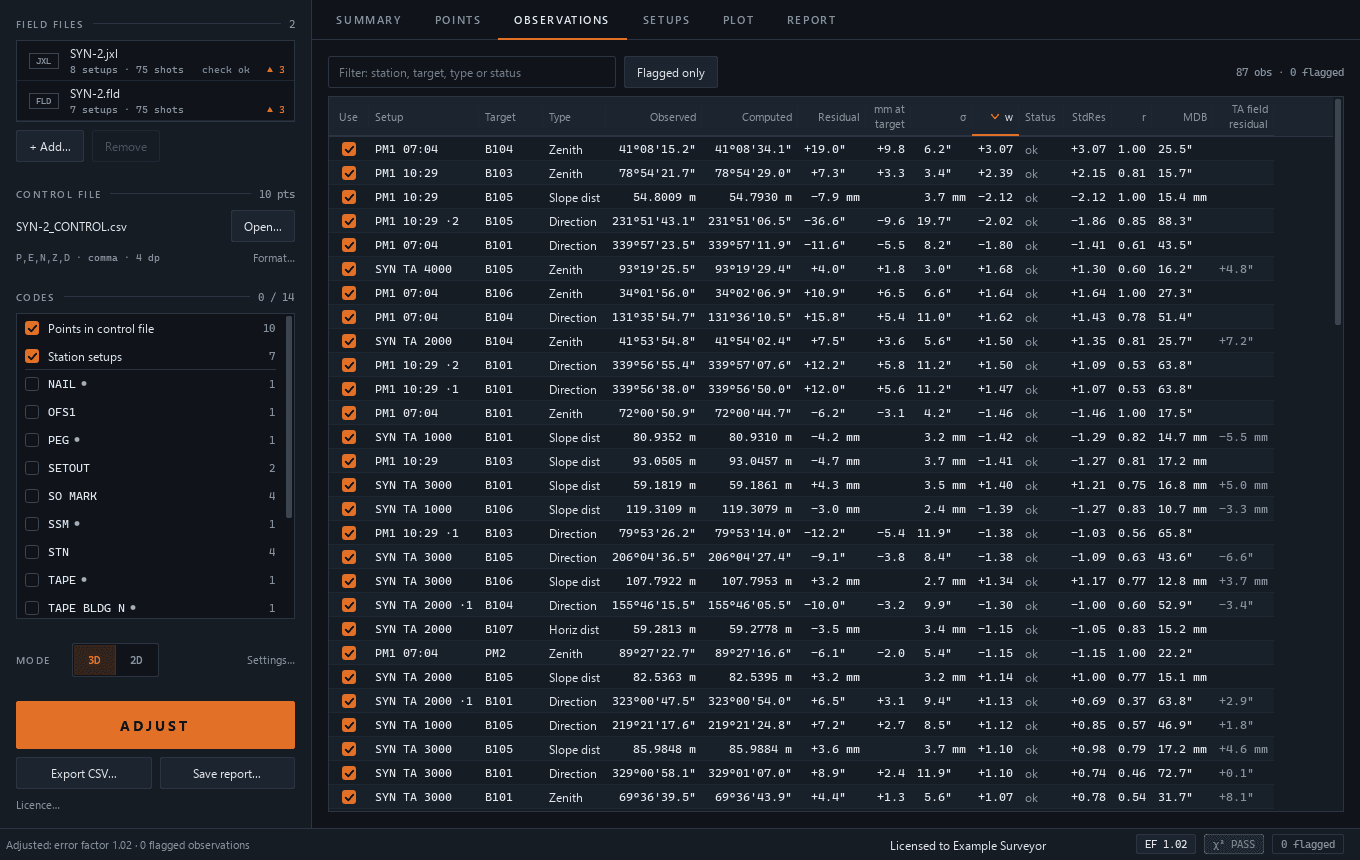Open mode Settings... link
The height and width of the screenshot is (860, 1360).
pyautogui.click(x=271, y=660)
